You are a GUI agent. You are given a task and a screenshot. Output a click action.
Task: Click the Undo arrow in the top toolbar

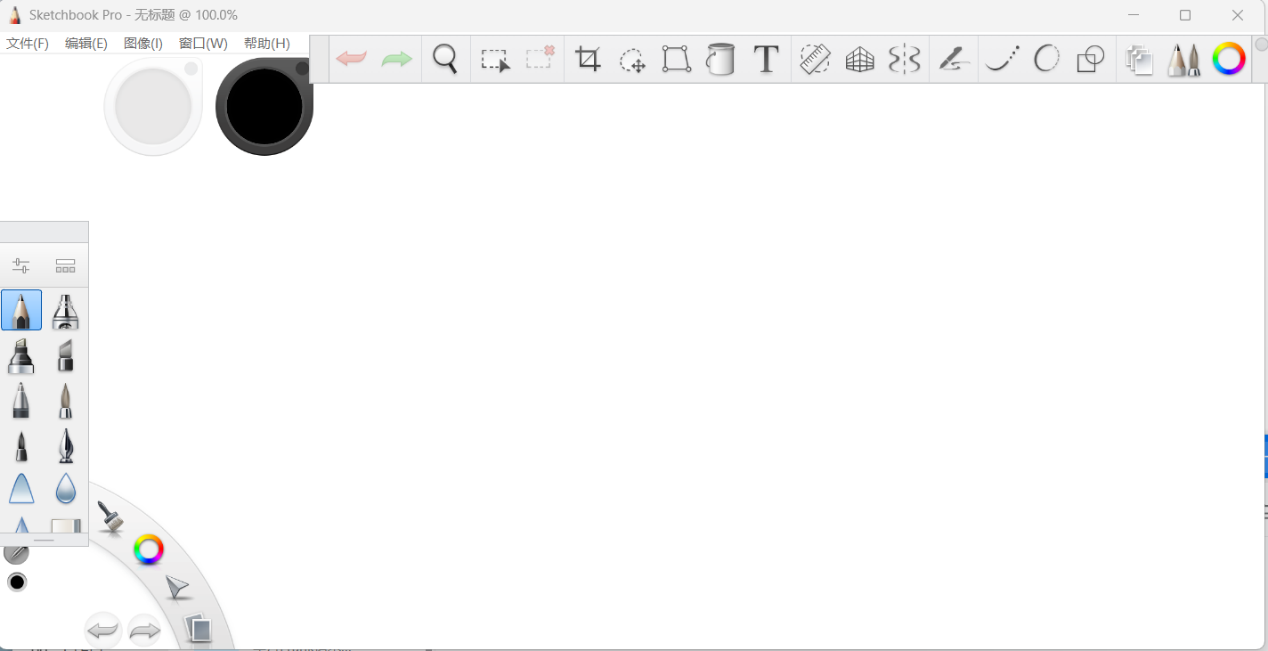(x=351, y=59)
